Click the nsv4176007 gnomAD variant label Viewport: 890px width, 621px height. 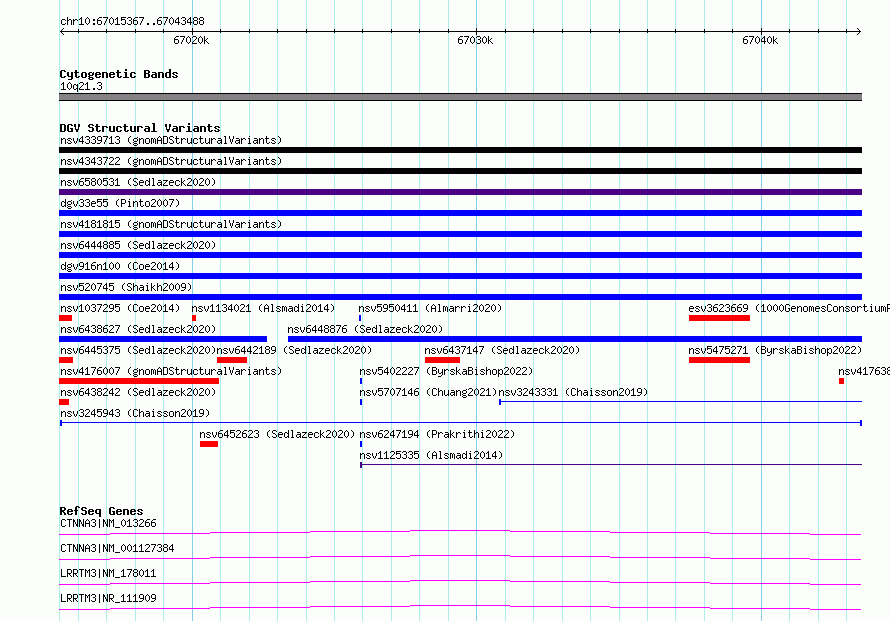click(171, 371)
